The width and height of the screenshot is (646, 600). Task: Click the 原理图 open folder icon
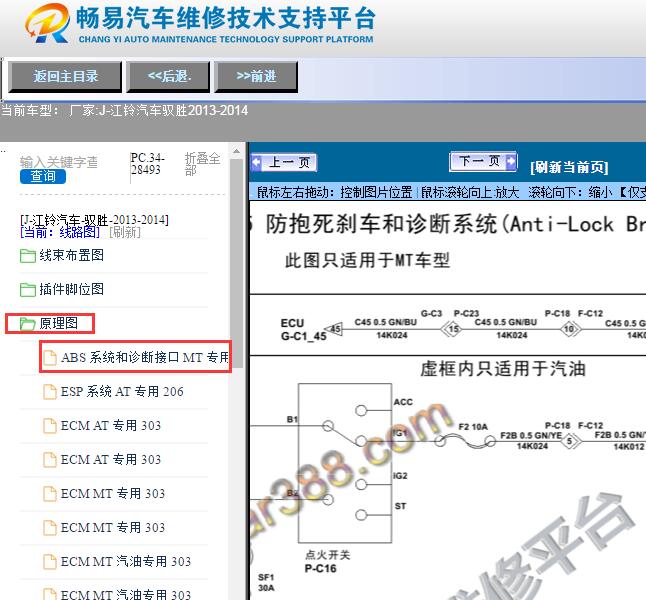click(x=28, y=323)
